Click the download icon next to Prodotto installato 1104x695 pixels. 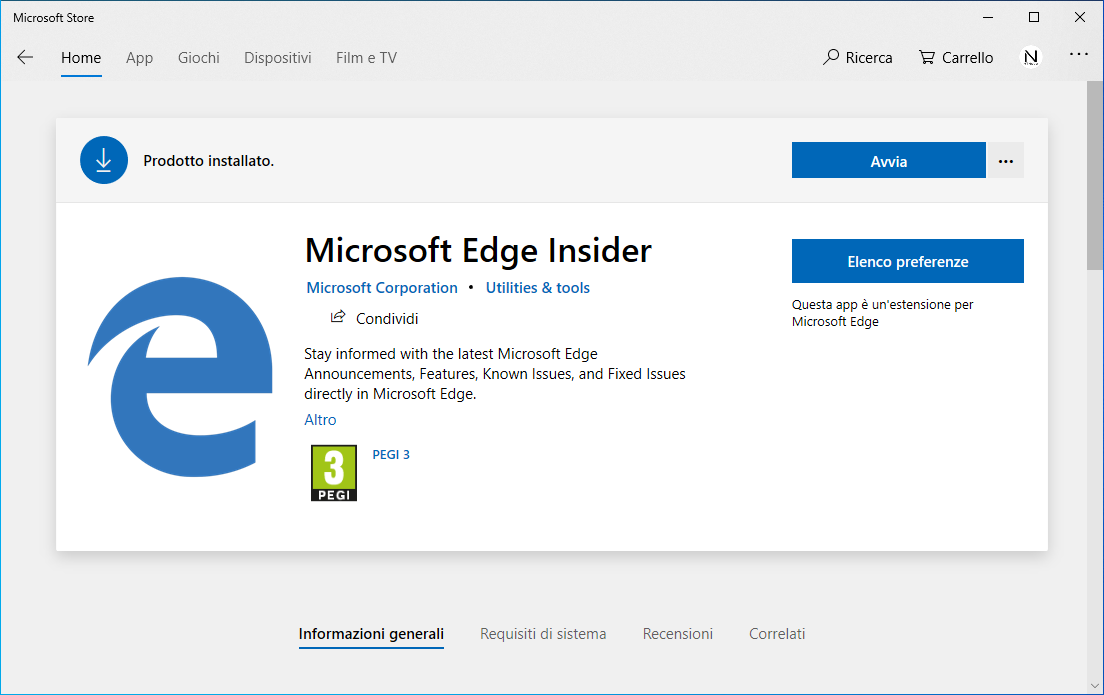pyautogui.click(x=104, y=160)
